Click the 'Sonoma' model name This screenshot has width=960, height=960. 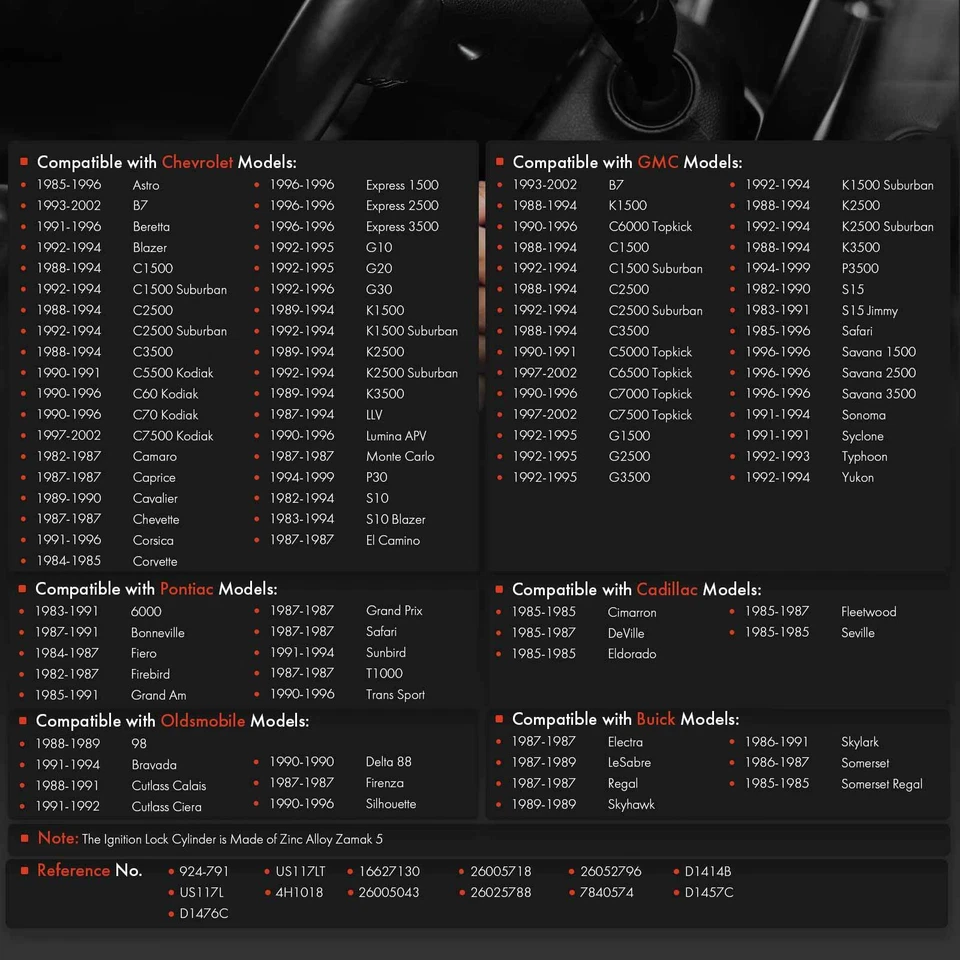click(863, 415)
